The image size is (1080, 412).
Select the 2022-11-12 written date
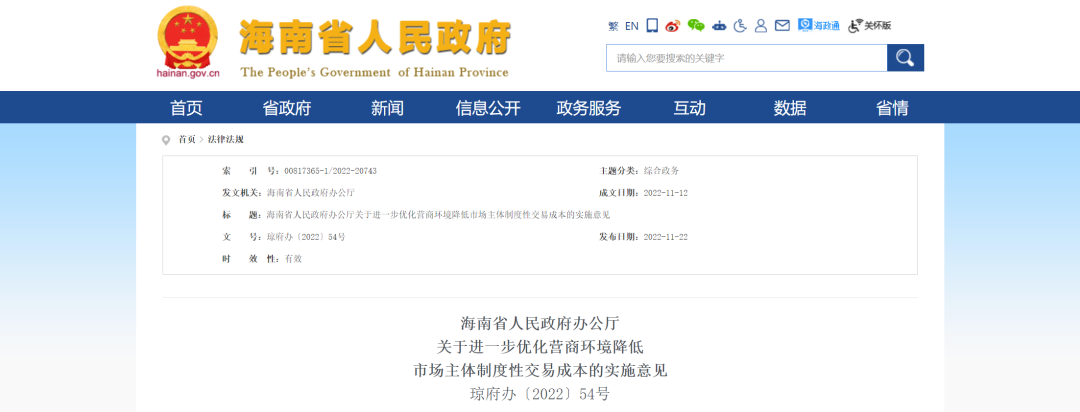coord(665,193)
